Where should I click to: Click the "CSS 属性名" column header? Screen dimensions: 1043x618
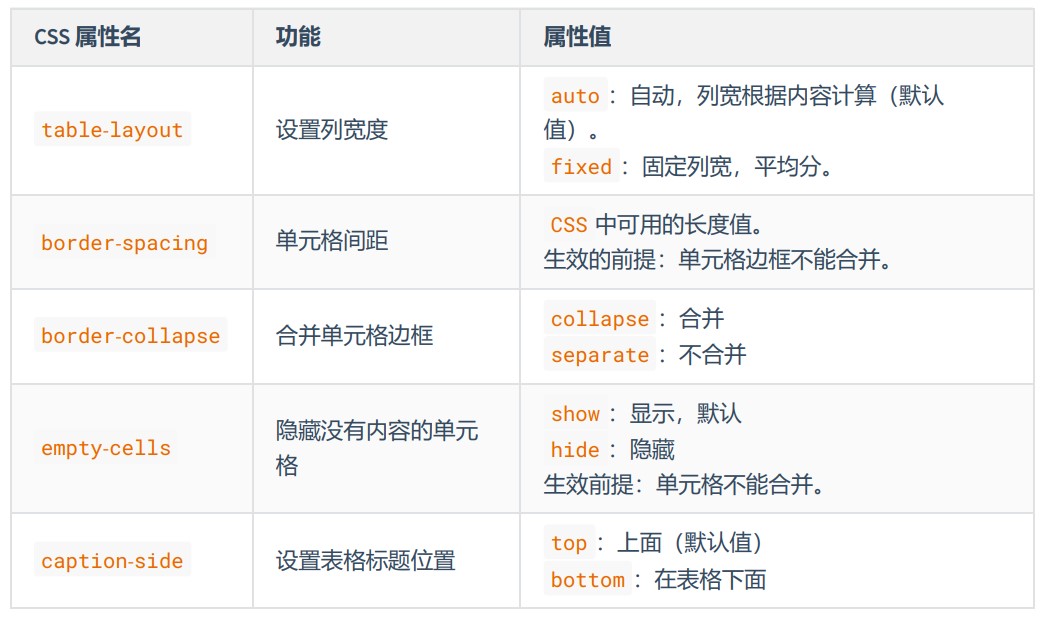88,38
